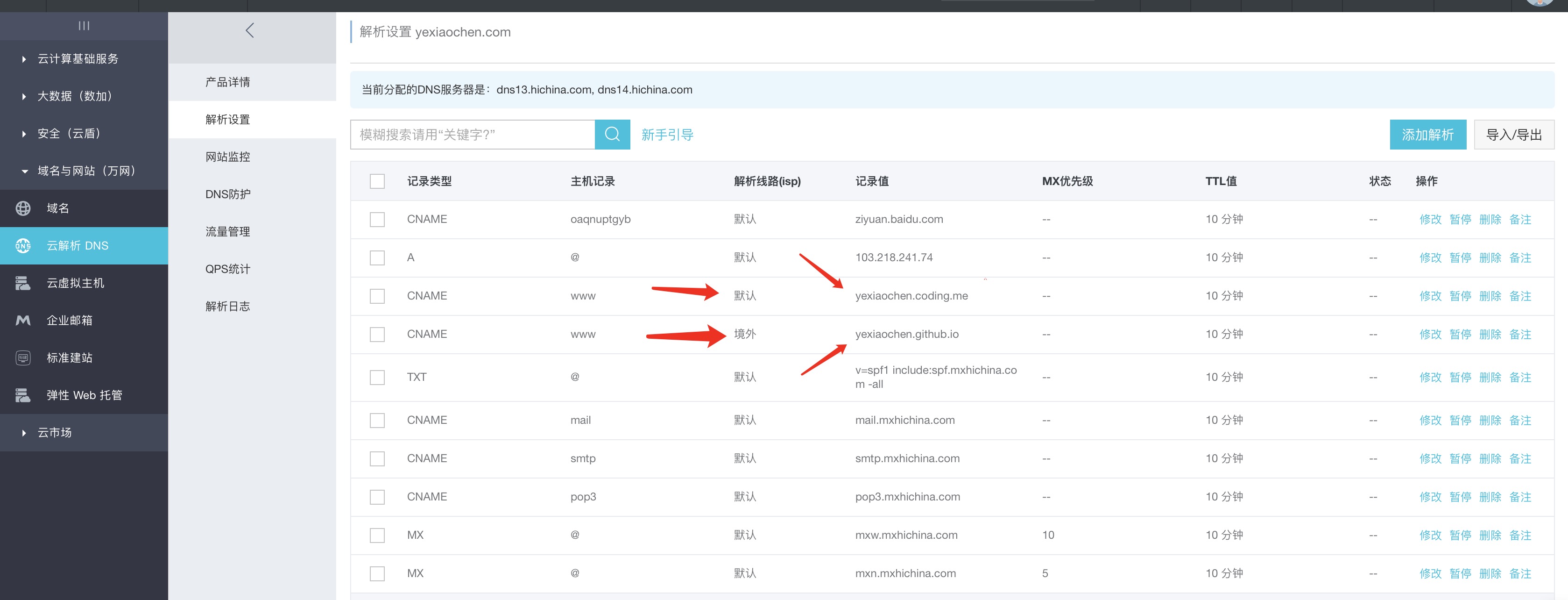Click MX优先级 column header

[x=1067, y=181]
